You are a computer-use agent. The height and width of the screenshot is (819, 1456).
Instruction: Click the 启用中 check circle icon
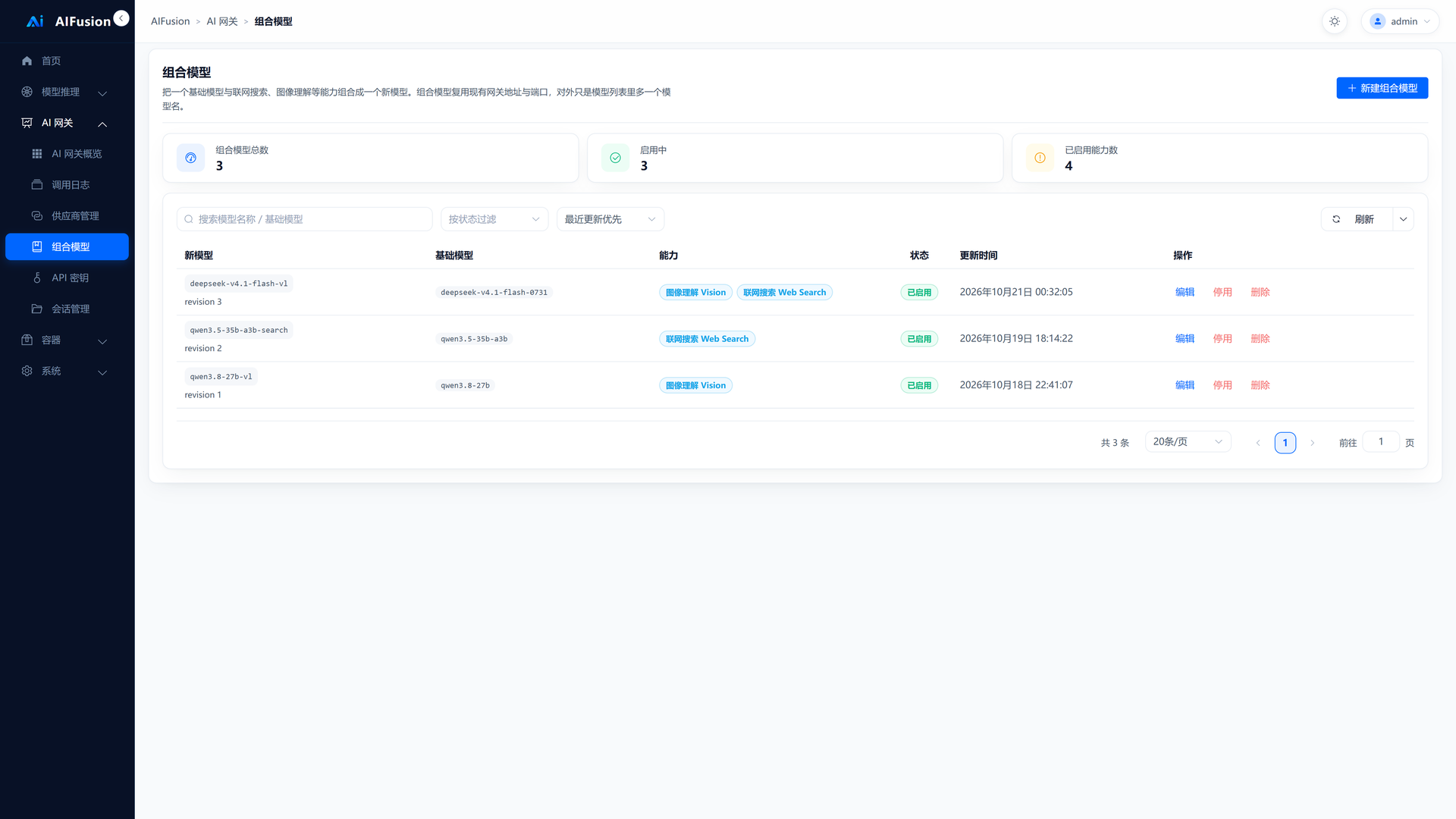[x=616, y=158]
